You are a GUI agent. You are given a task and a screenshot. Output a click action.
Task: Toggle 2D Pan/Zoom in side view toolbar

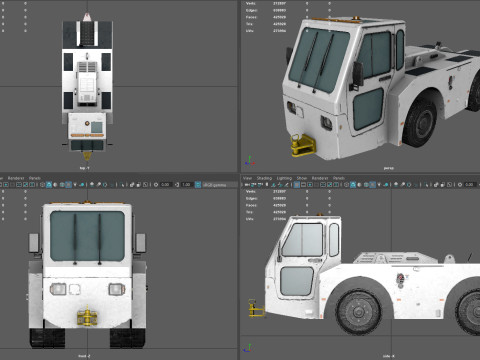tap(280, 184)
